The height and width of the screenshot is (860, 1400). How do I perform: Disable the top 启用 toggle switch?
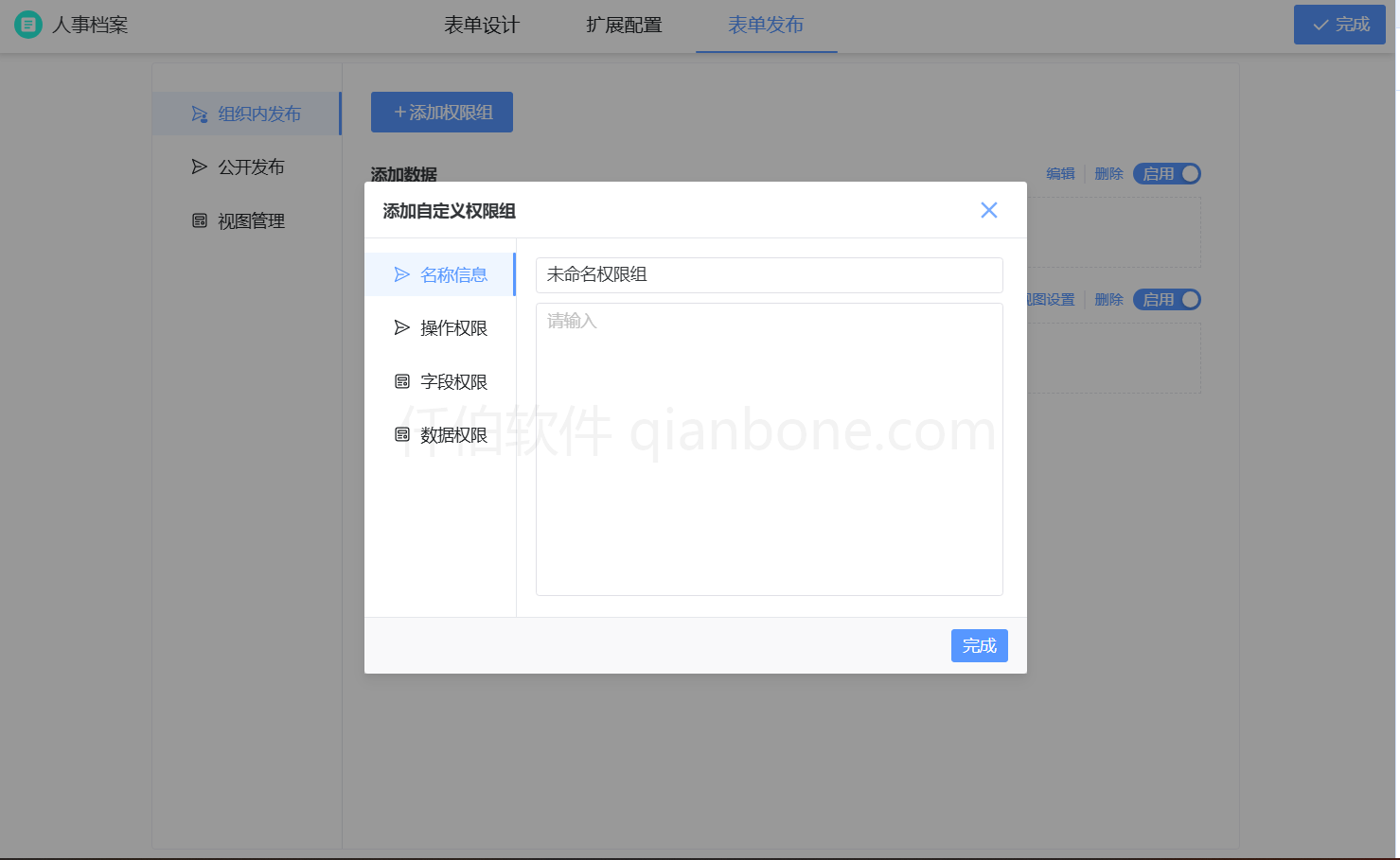(x=1166, y=173)
